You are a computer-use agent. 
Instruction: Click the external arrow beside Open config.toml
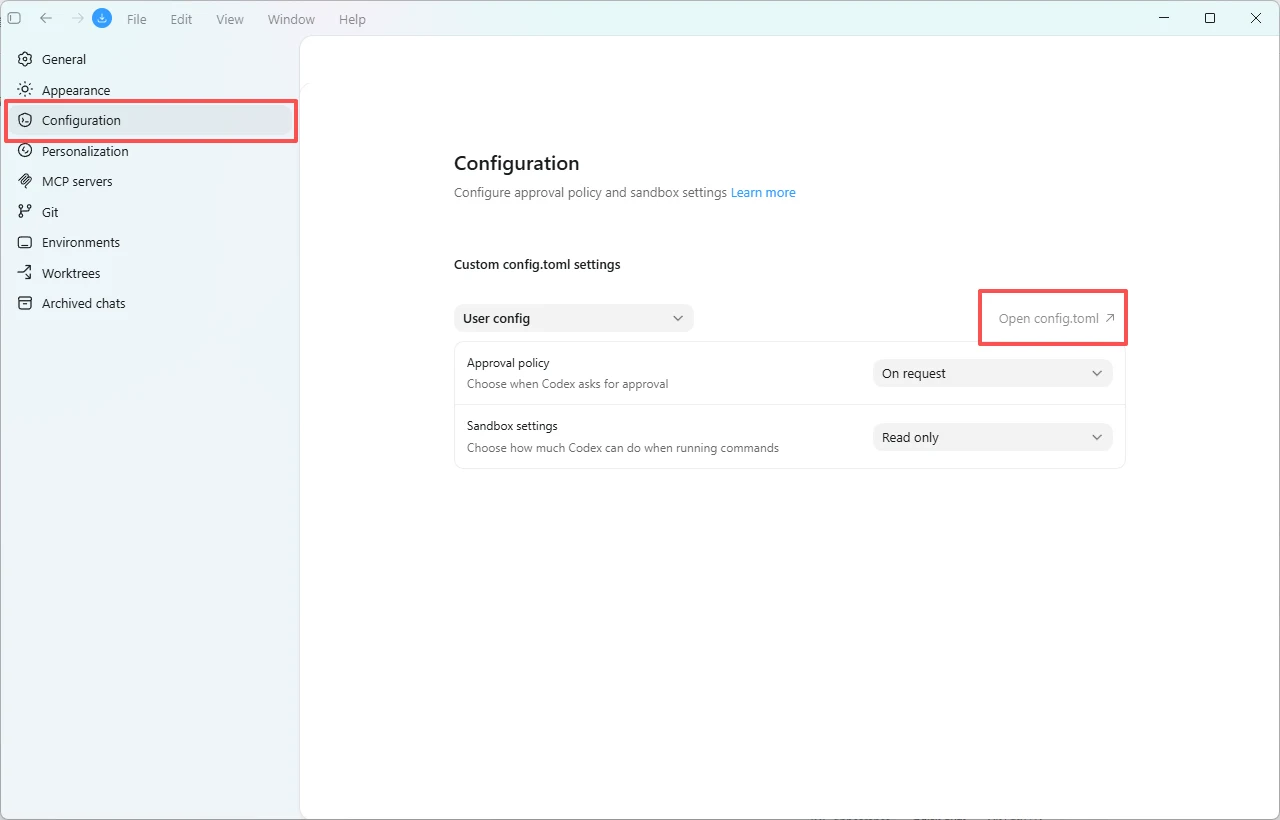pos(1110,318)
